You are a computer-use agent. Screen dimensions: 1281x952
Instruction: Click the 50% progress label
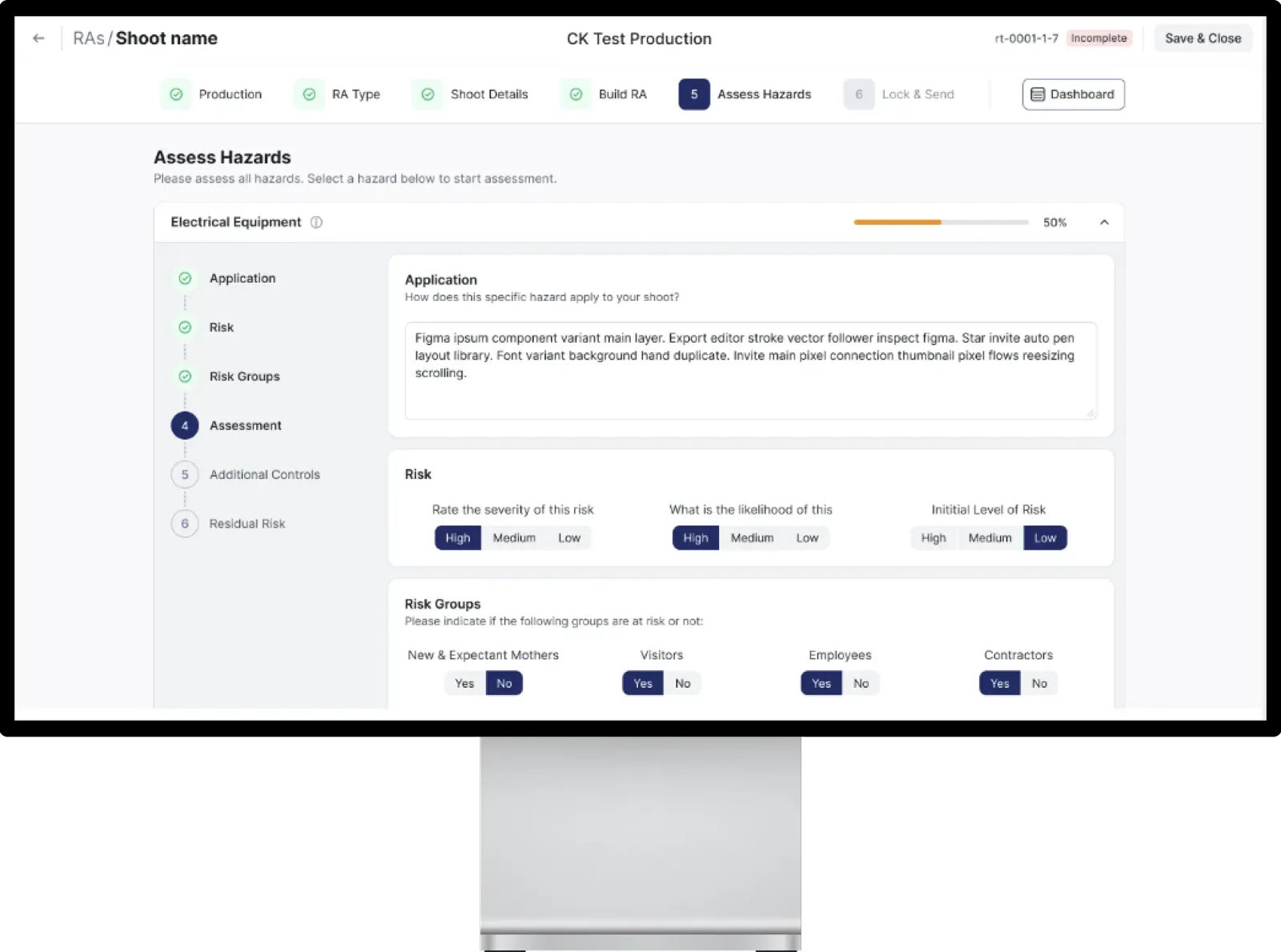pyautogui.click(x=1054, y=223)
